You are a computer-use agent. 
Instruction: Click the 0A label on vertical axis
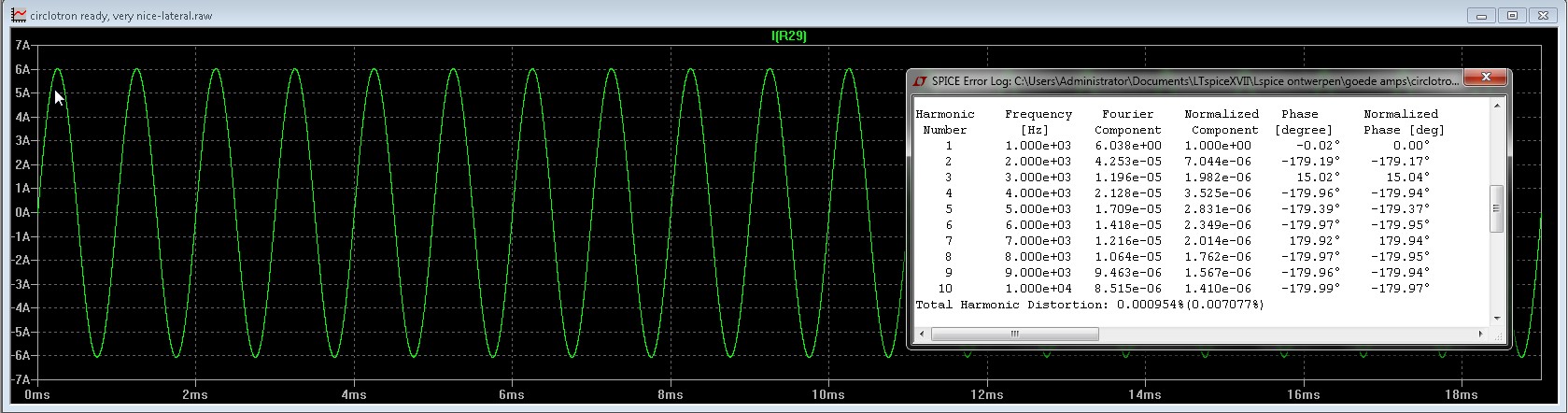[22, 212]
